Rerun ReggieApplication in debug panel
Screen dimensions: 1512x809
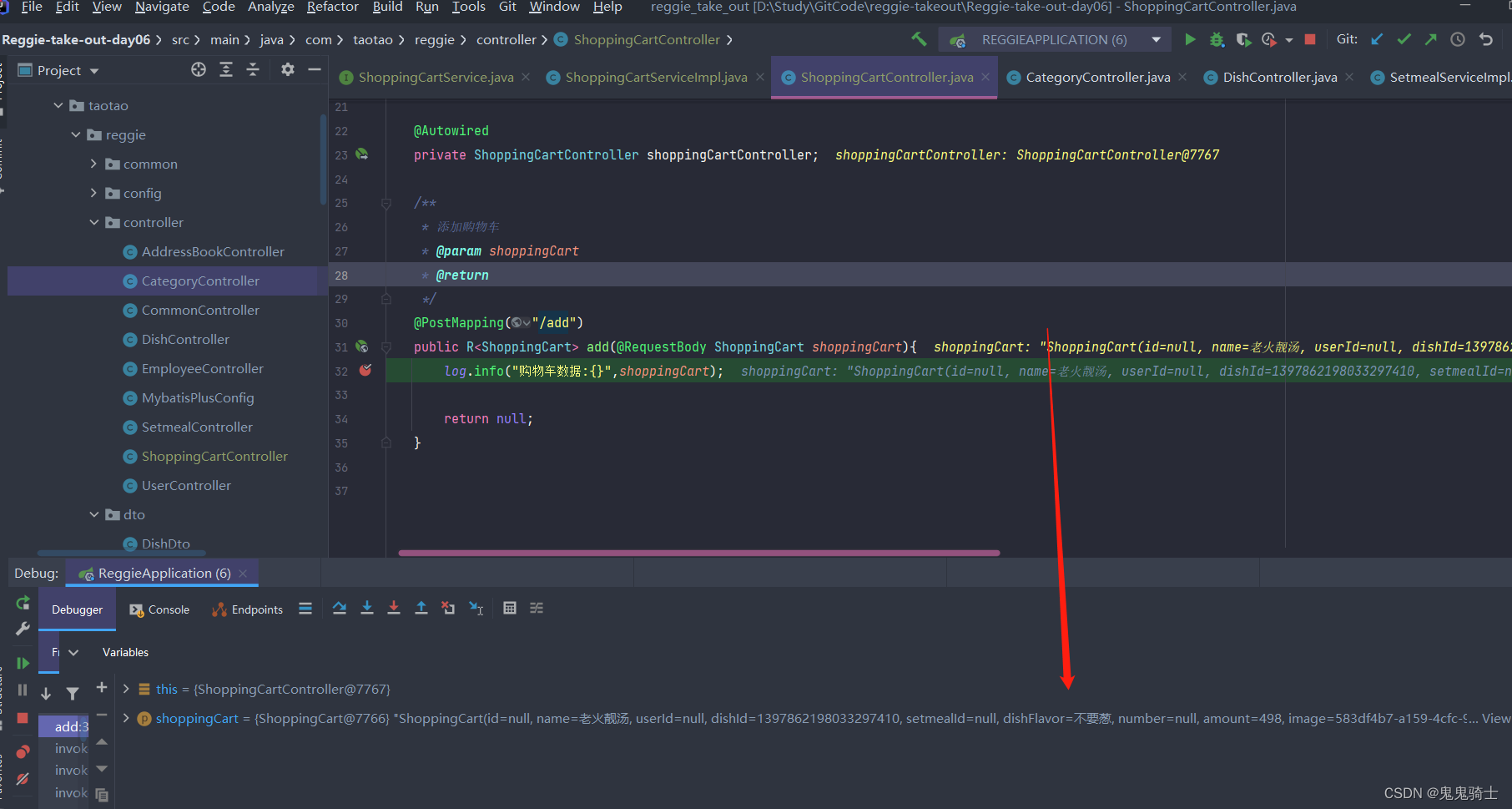pyautogui.click(x=23, y=603)
